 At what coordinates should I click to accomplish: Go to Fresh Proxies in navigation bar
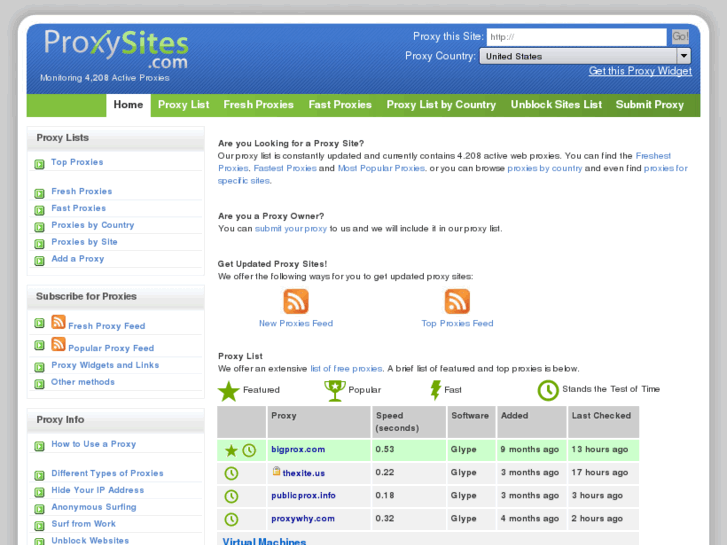259,105
